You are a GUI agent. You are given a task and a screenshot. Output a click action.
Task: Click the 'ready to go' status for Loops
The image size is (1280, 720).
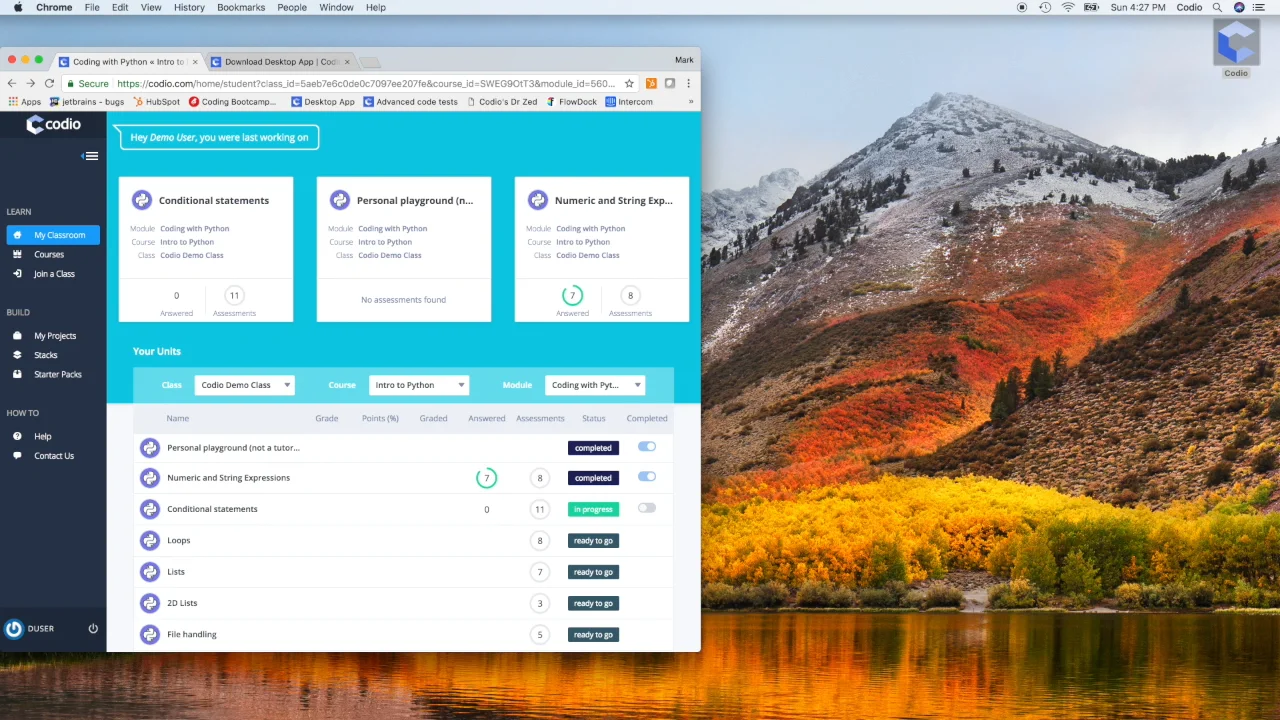[x=593, y=541]
